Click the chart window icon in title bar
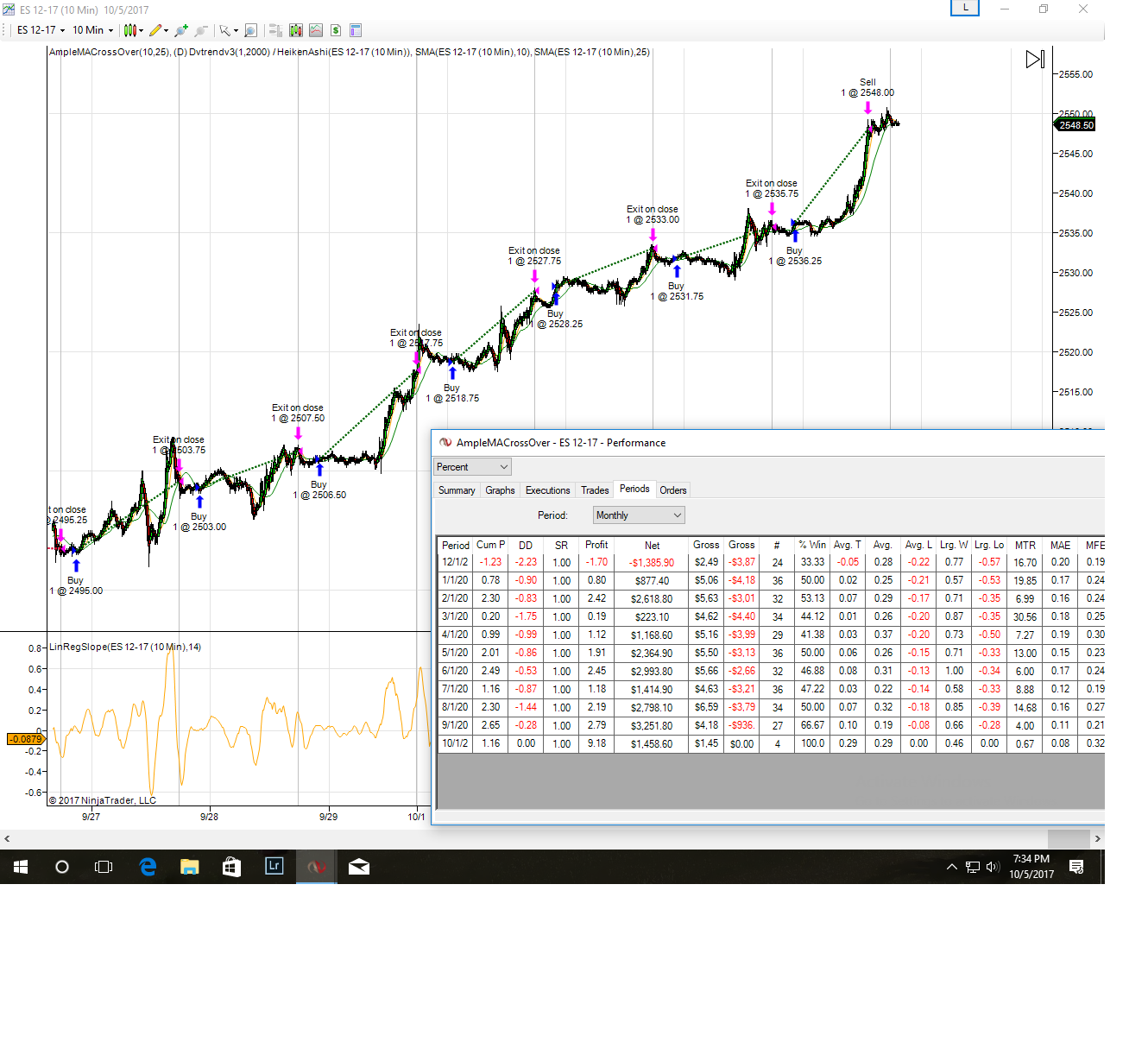 9,9
